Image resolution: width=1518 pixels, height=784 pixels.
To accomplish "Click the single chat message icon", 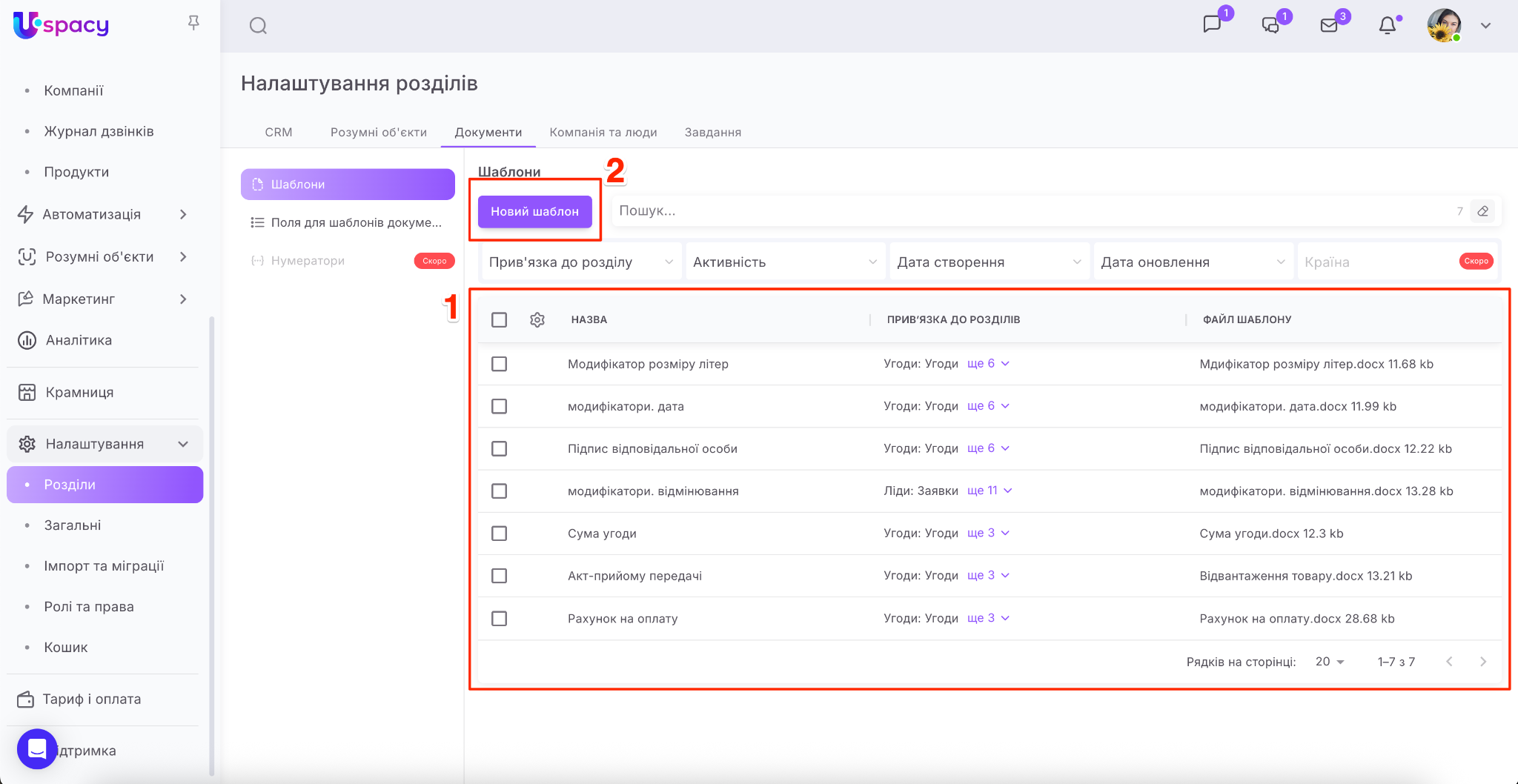I will [x=1212, y=24].
